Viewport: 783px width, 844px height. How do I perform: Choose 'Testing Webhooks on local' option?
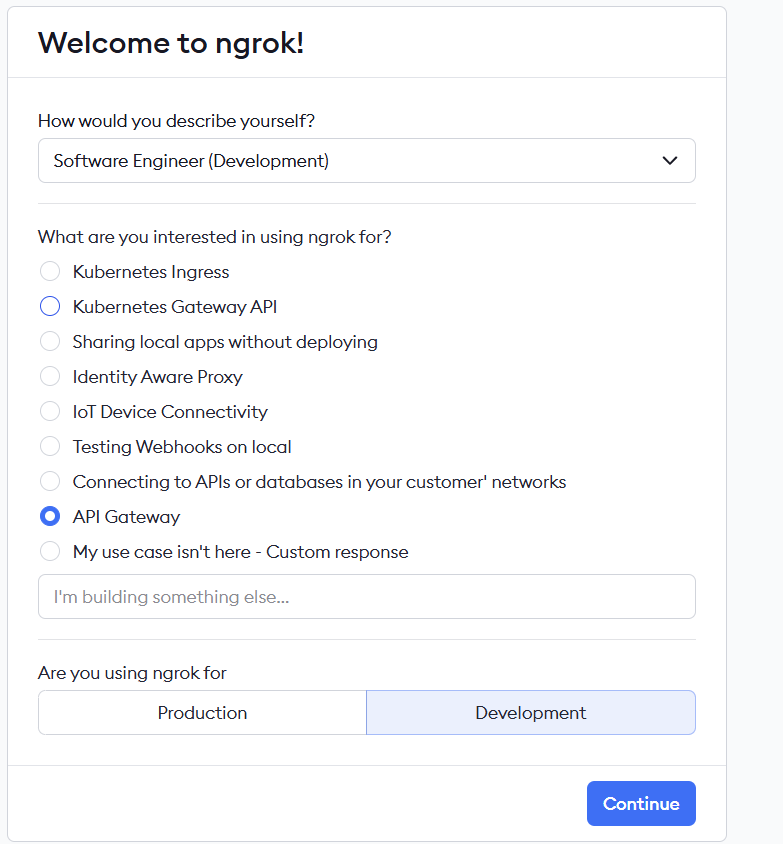(50, 447)
